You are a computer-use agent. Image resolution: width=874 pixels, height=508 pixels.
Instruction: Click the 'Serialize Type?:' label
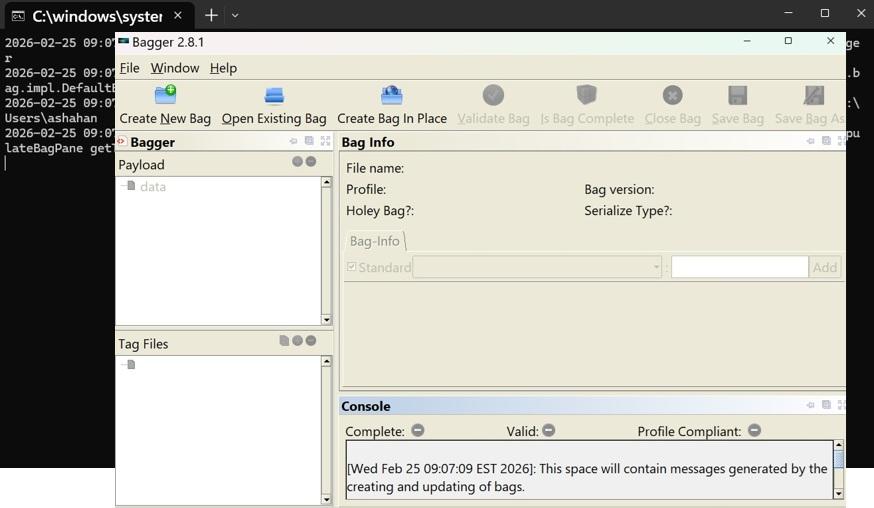[x=628, y=211]
